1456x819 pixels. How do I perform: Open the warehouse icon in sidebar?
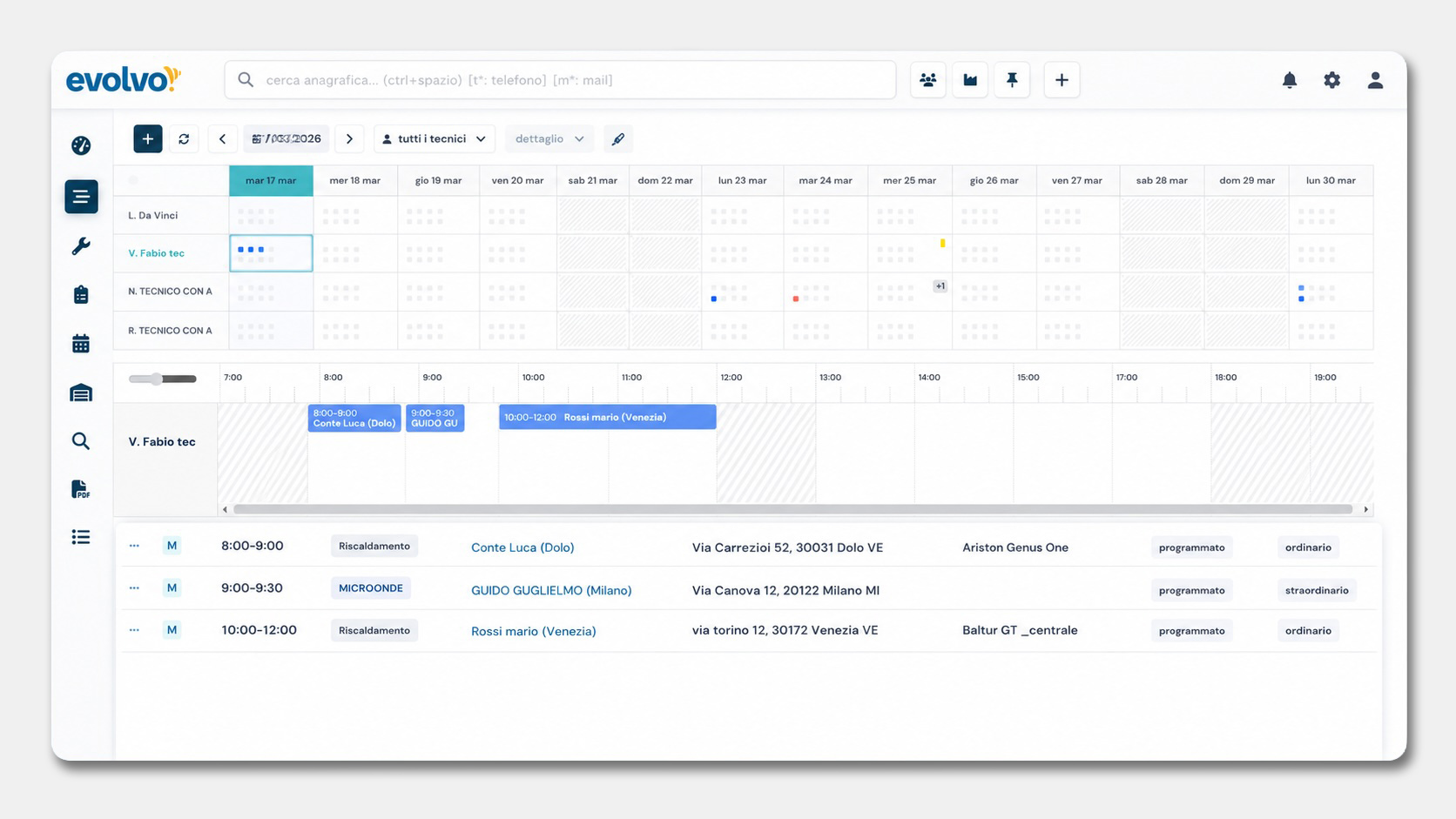81,393
